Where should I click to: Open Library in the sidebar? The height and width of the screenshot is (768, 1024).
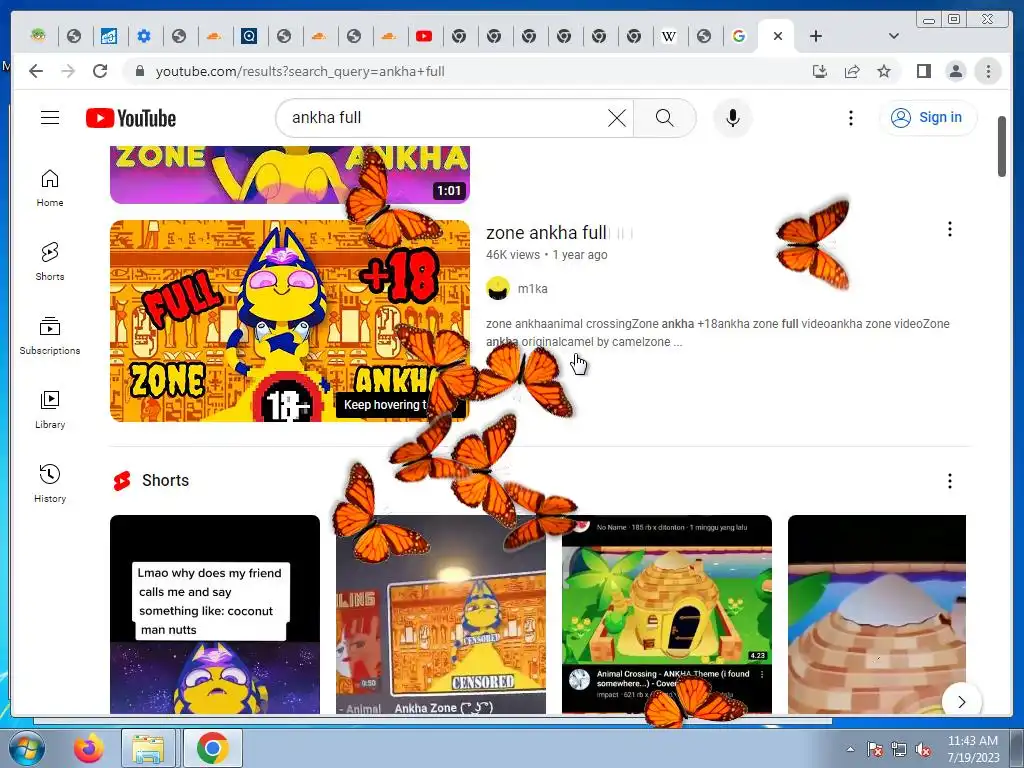click(50, 409)
